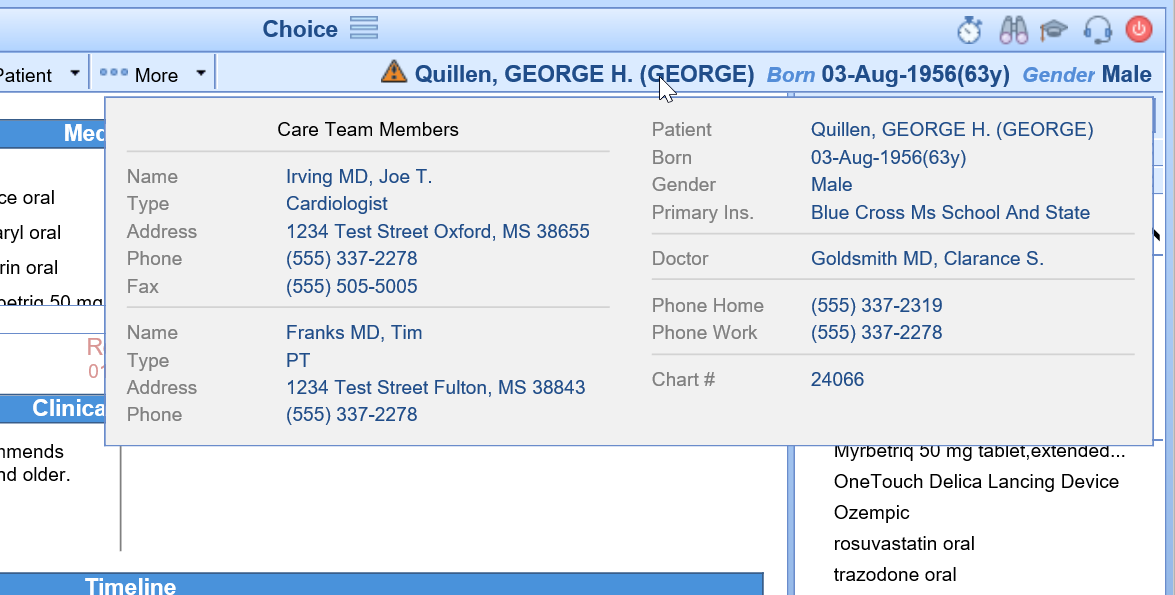
Task: Select rosuvastatin oral in list
Action: click(903, 544)
